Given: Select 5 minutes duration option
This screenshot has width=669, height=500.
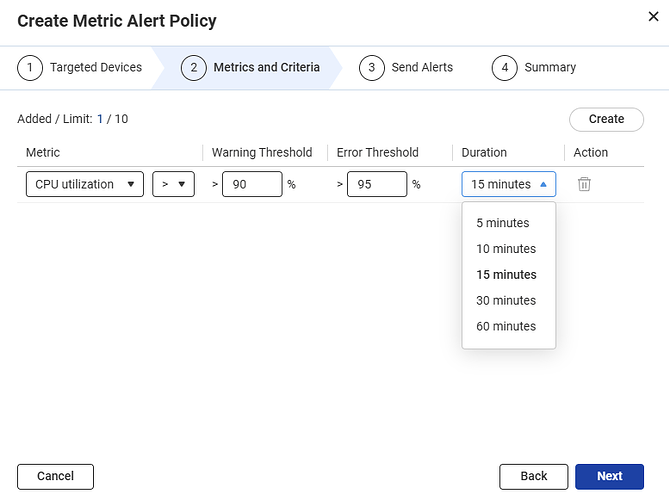Looking at the screenshot, I should pos(503,223).
